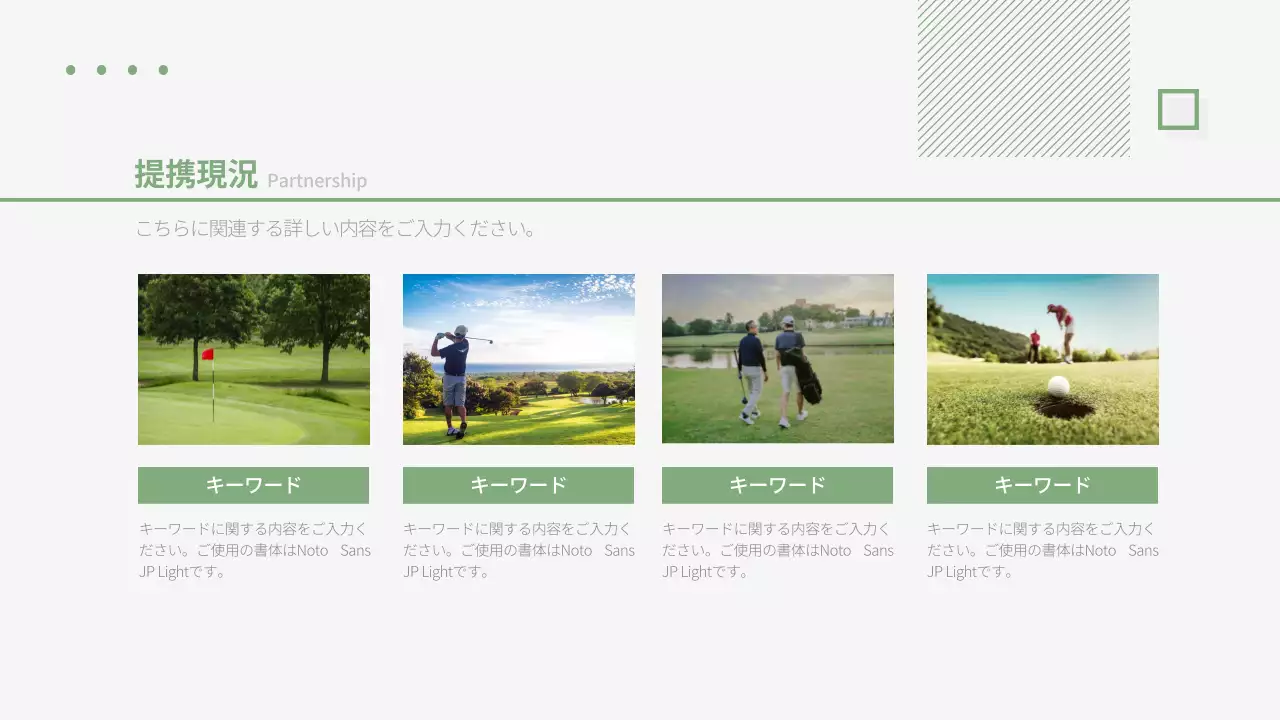
Task: Select the diagonal striped rectangle shape
Action: coord(1024,78)
